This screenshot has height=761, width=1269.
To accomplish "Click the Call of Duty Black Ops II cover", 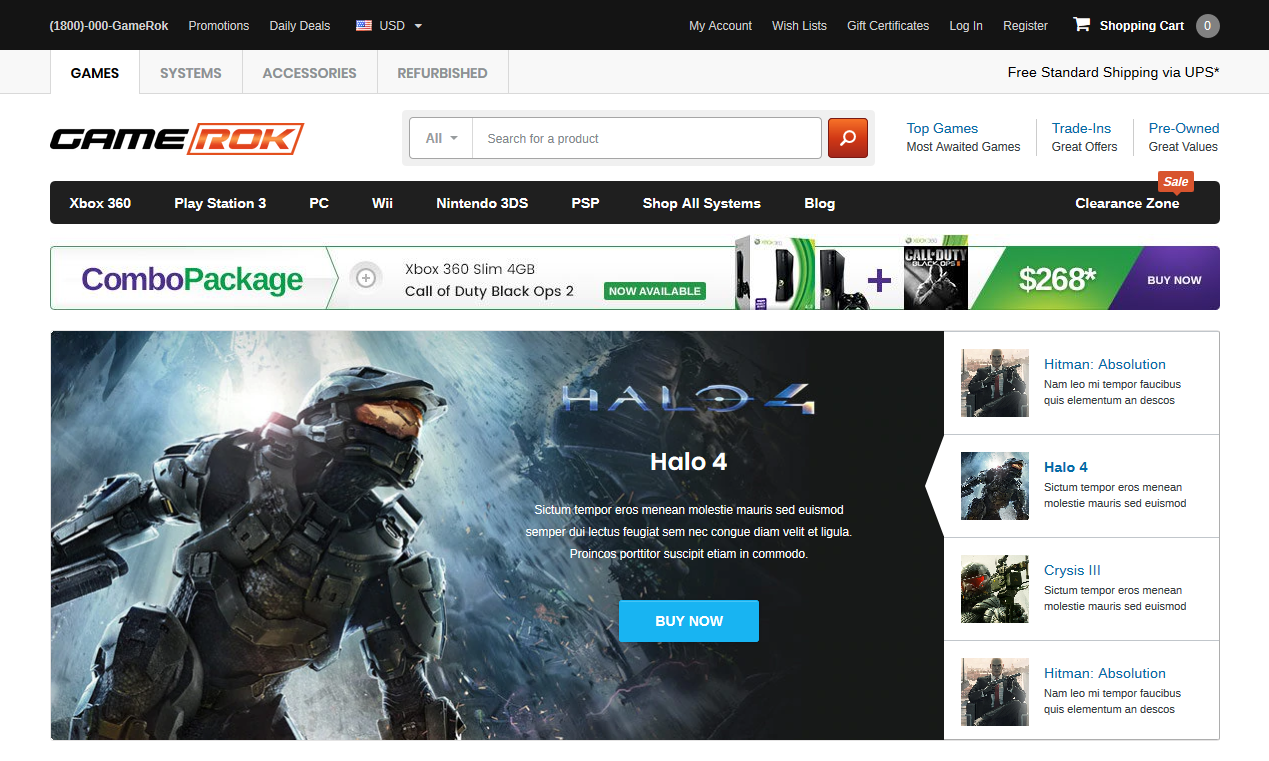I will point(936,273).
